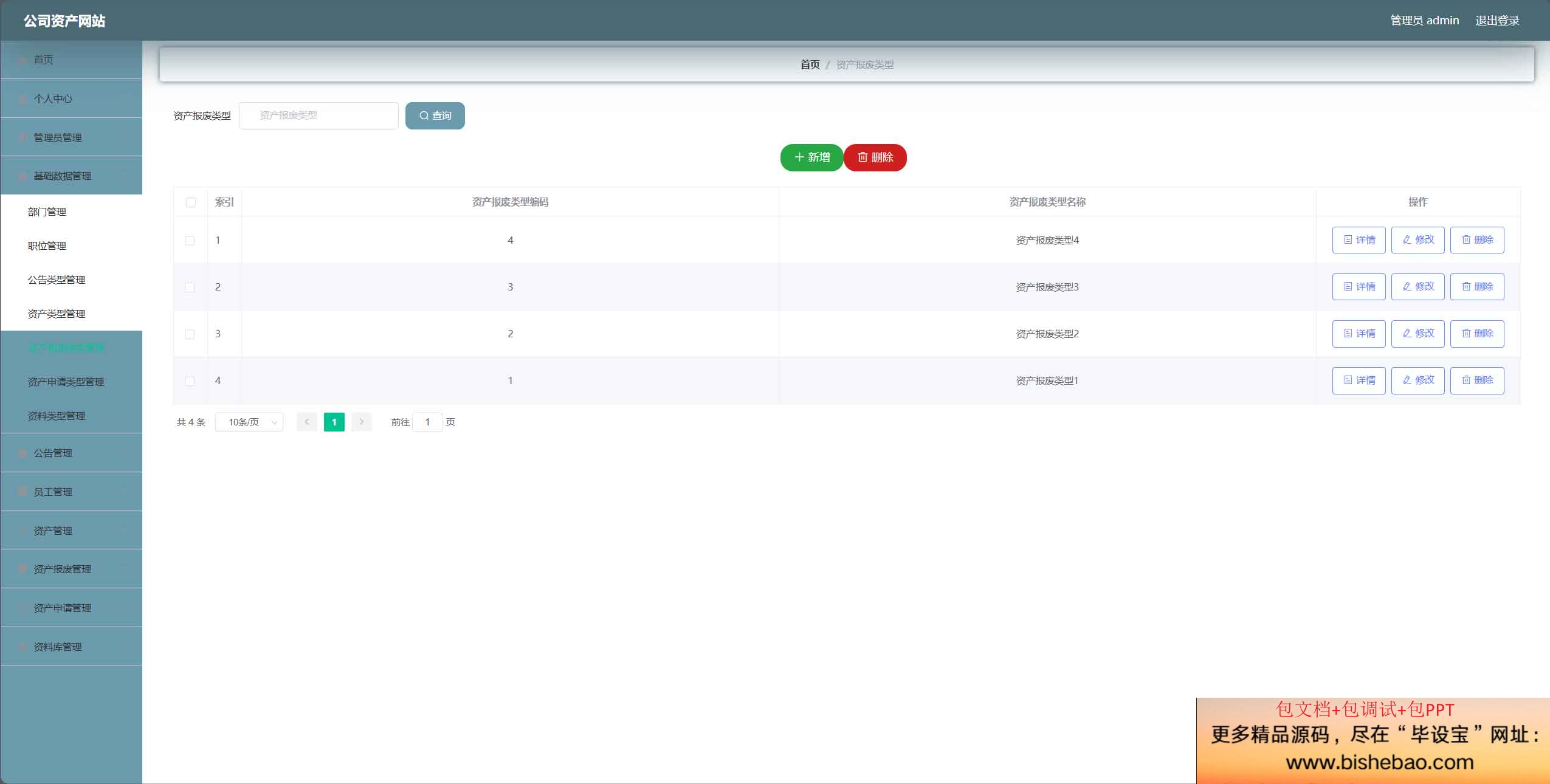
Task: Edit the 资产报废类型1 row
Action: pyautogui.click(x=1417, y=380)
